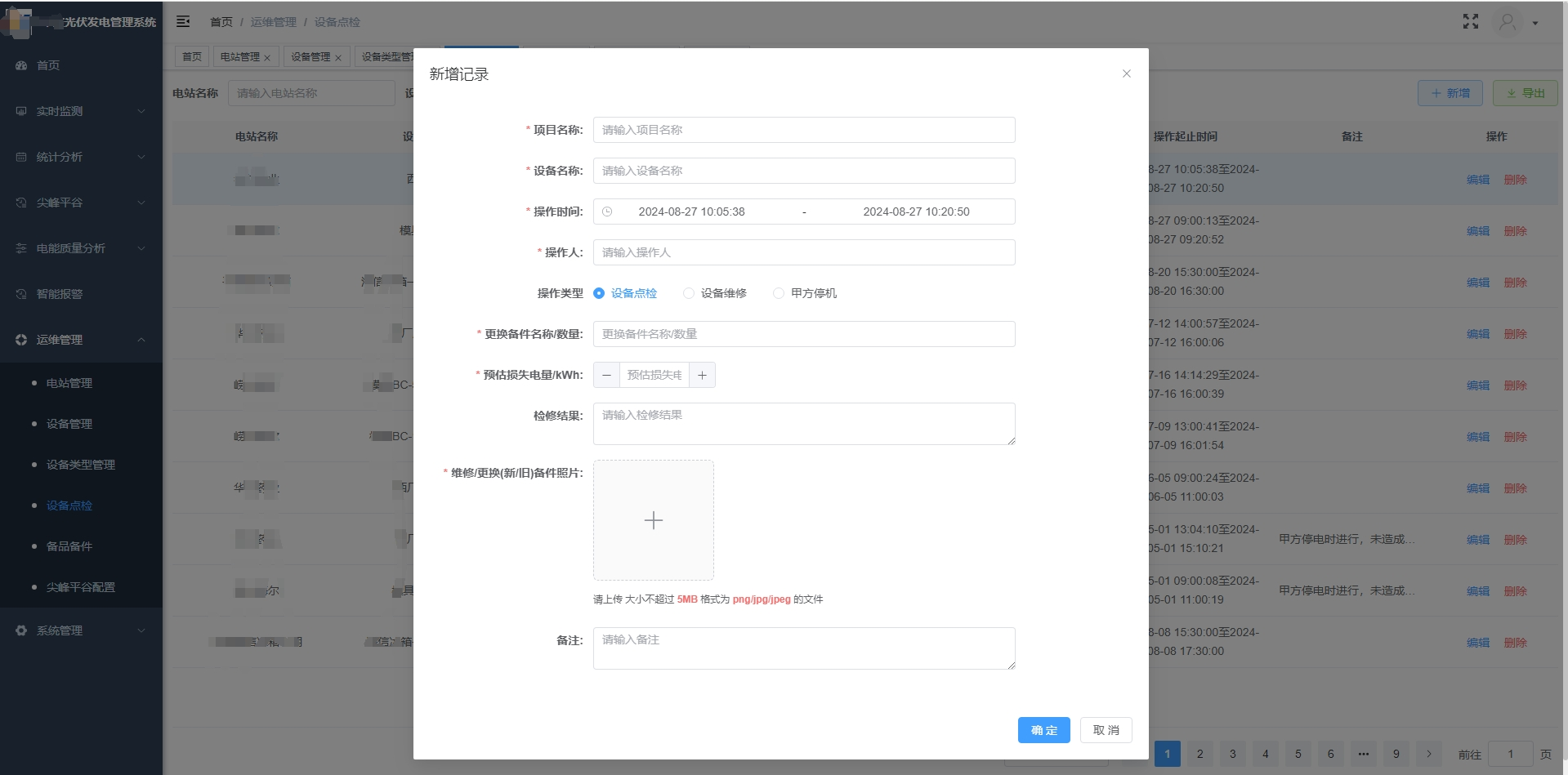1568x775 pixels.
Task: Click the plus upload box for 备件照片
Action: 654,520
